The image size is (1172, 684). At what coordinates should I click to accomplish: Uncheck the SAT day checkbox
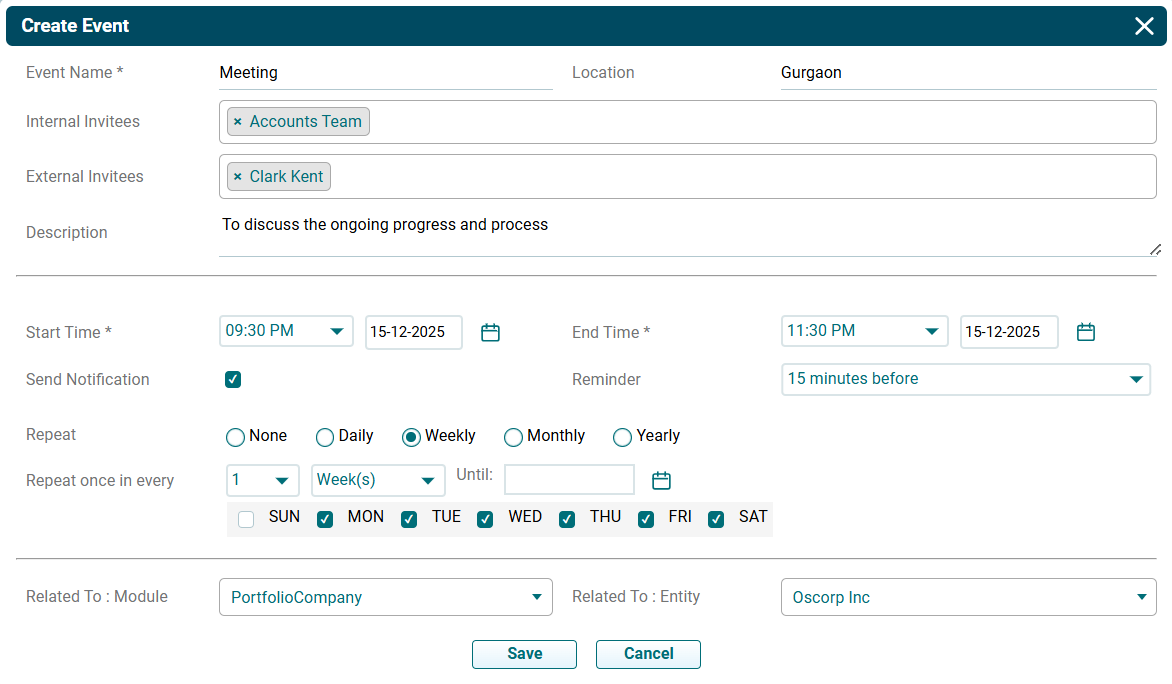(716, 519)
